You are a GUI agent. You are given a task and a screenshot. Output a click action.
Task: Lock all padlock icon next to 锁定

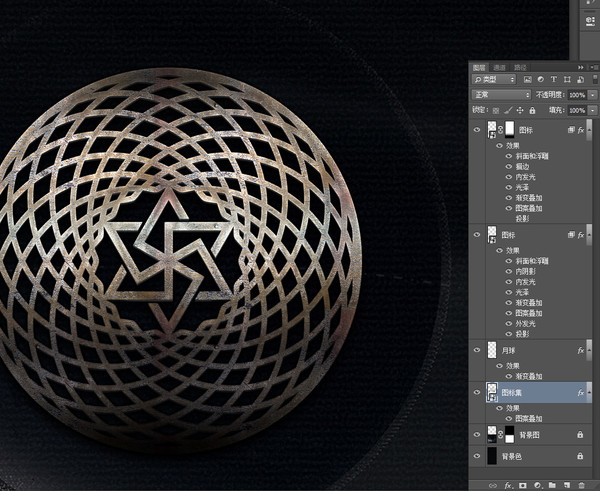[532, 111]
